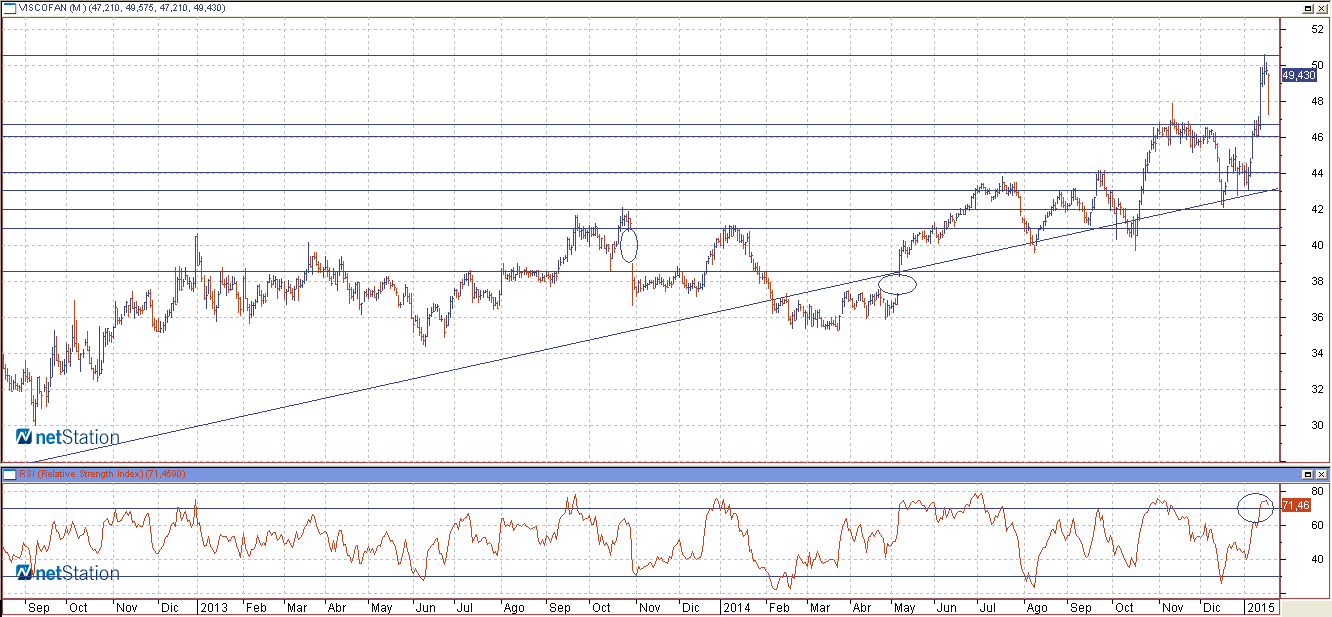Screen dimensions: 1332x617
Task: Select the ellipse annotation near May 2014 price
Action: tap(897, 284)
